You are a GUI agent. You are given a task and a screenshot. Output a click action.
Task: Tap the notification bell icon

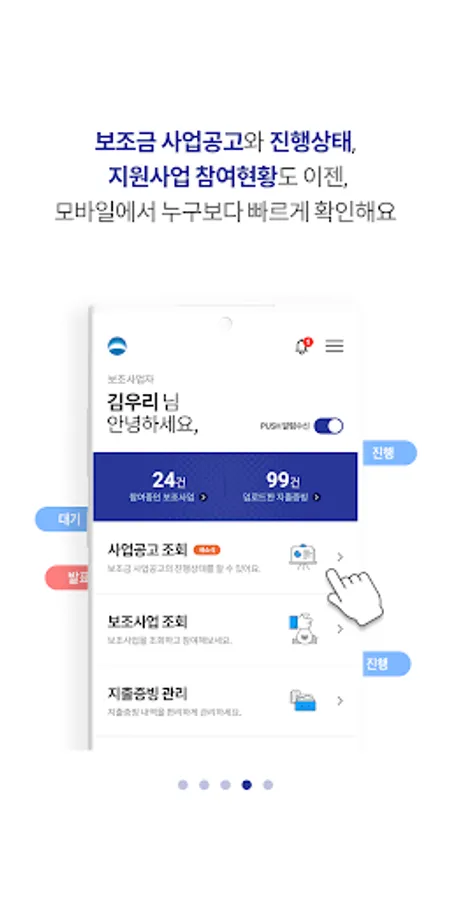(x=302, y=346)
